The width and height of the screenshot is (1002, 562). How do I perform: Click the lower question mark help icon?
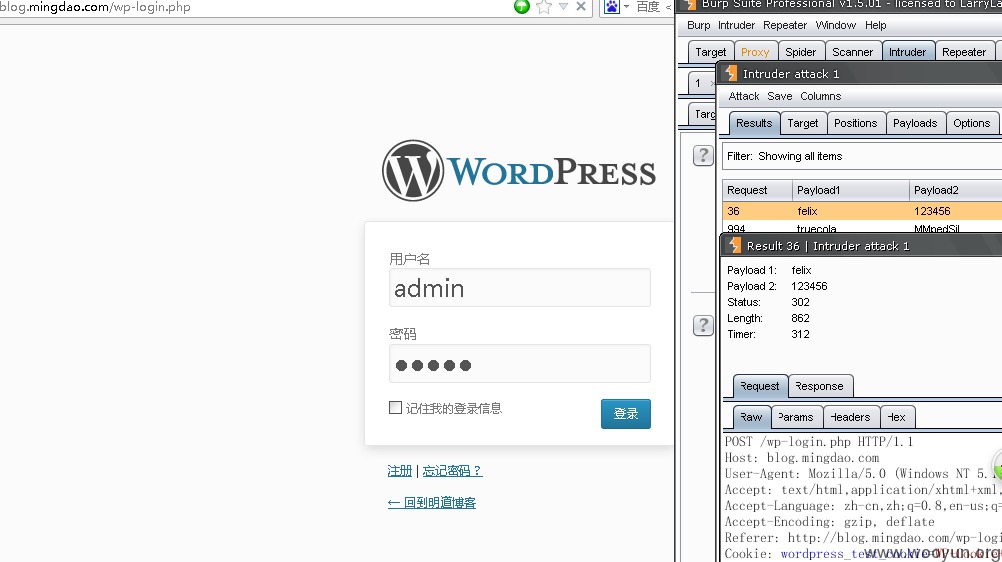[x=703, y=325]
